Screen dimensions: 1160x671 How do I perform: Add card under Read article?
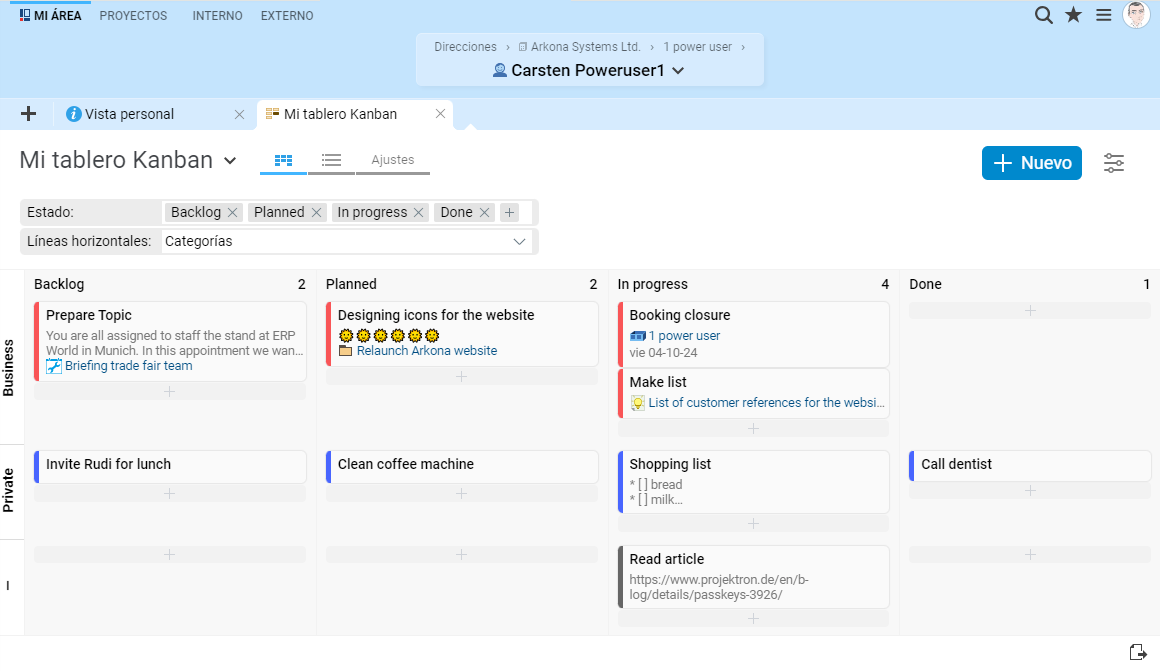point(753,618)
